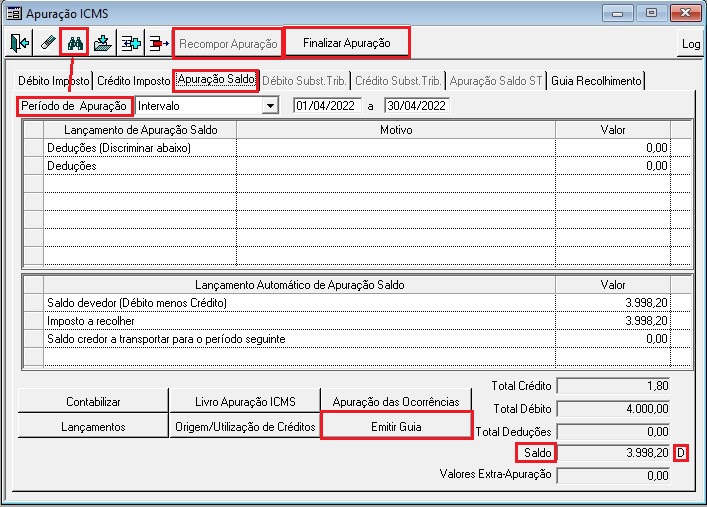Click the Valor cell of Saldo devedor
The image size is (707, 507).
(613, 303)
